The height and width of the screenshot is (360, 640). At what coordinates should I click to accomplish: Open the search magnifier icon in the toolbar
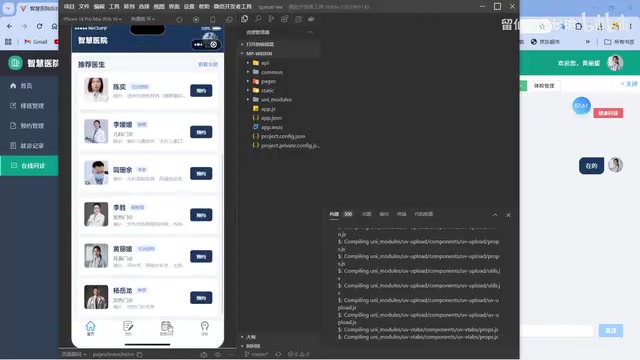(258, 19)
